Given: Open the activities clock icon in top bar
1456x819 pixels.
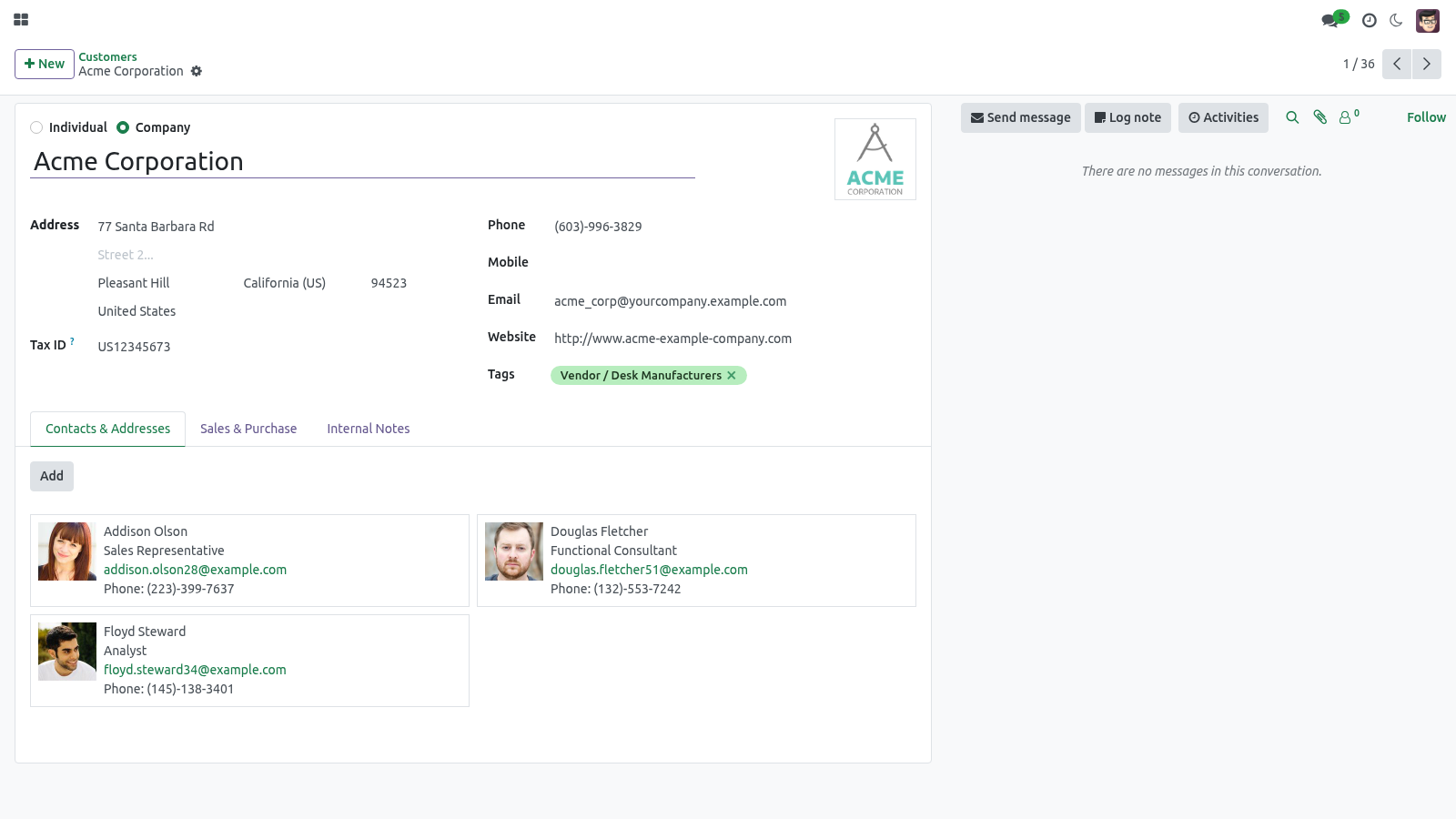Looking at the screenshot, I should tap(1369, 20).
